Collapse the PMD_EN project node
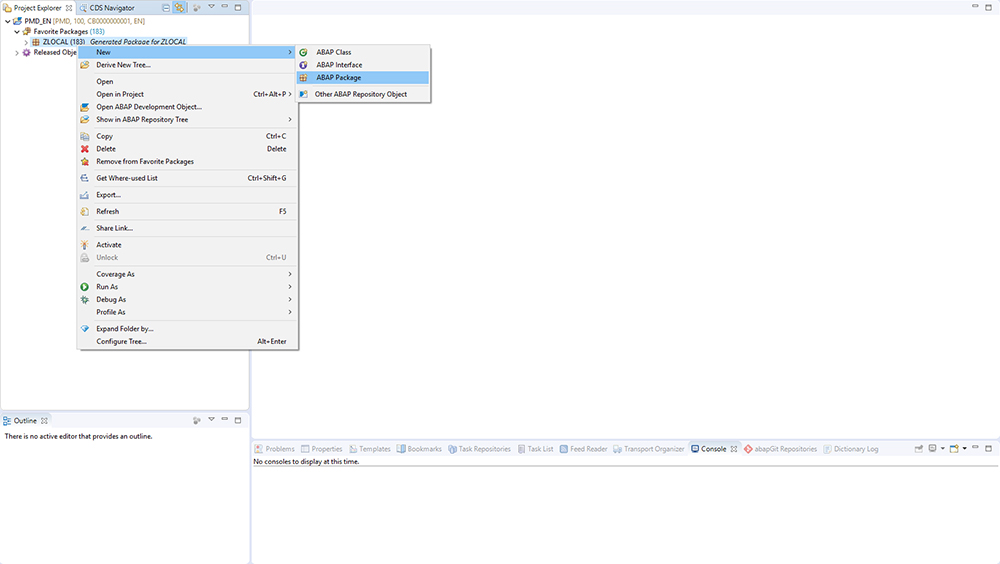 8,21
